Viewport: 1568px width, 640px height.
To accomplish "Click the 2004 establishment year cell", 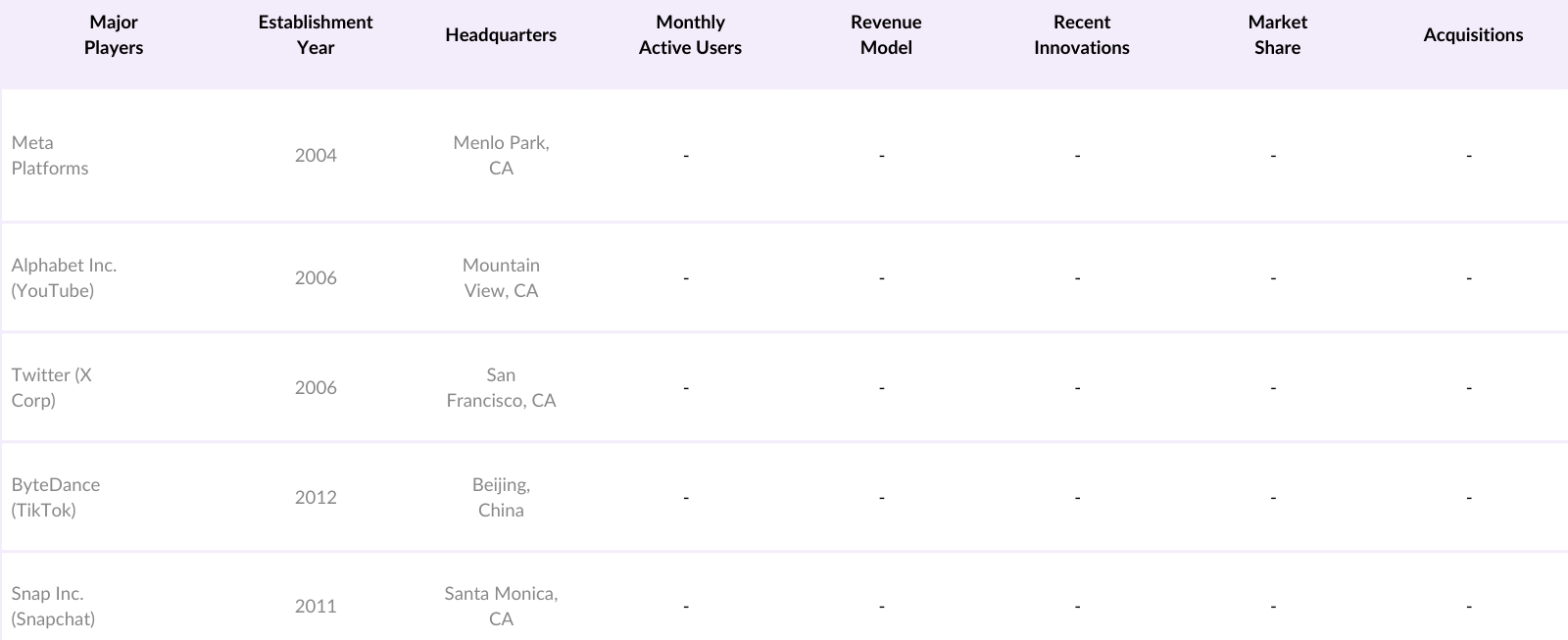I will click(x=316, y=156).
